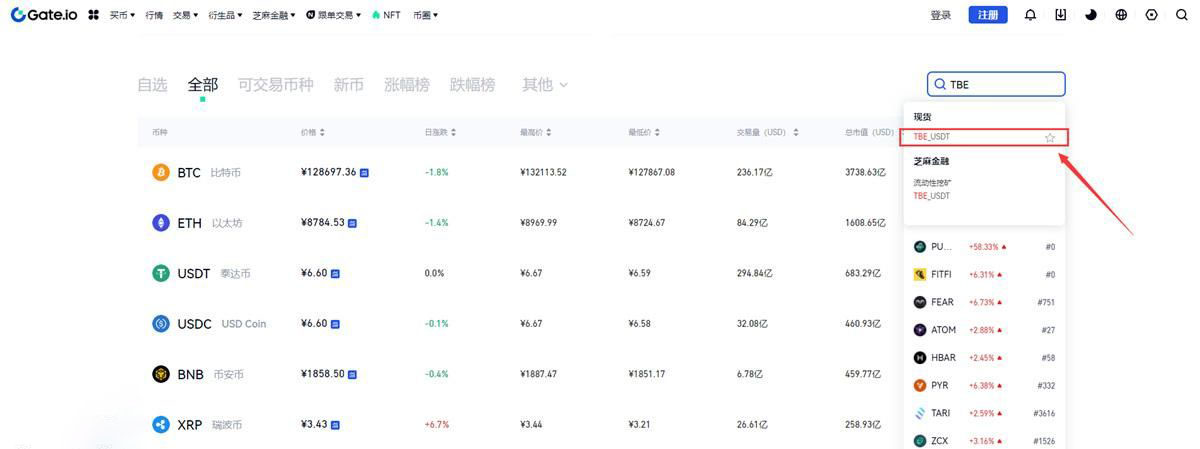Click the USDT coin icon

point(160,273)
